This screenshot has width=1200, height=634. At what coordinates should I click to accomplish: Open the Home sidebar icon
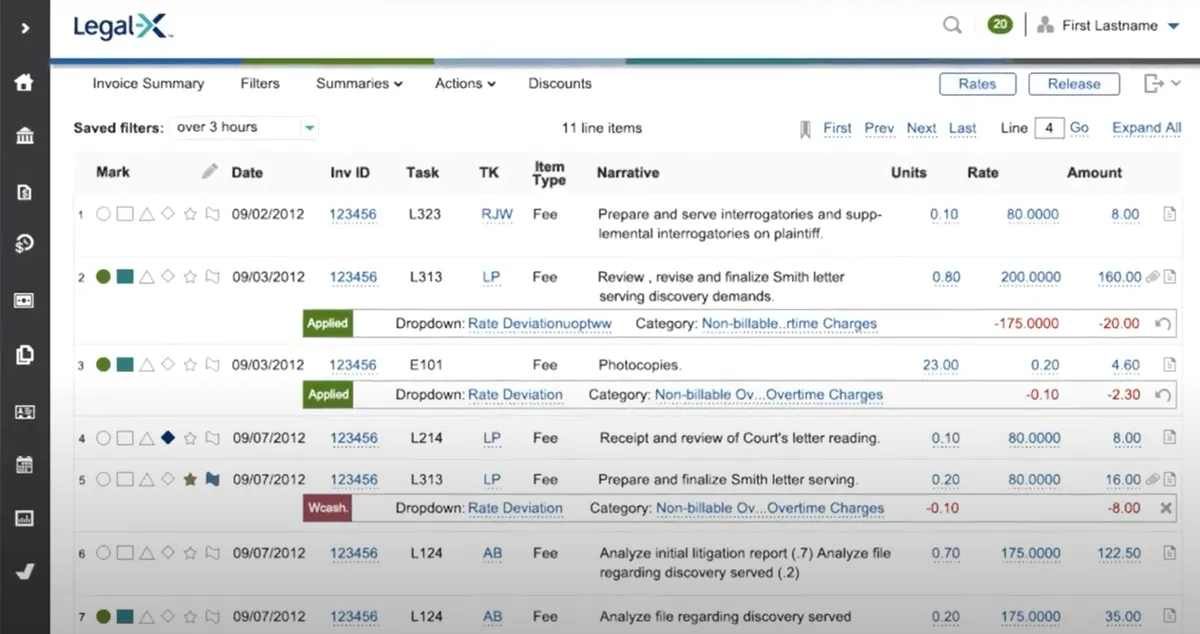coord(25,83)
